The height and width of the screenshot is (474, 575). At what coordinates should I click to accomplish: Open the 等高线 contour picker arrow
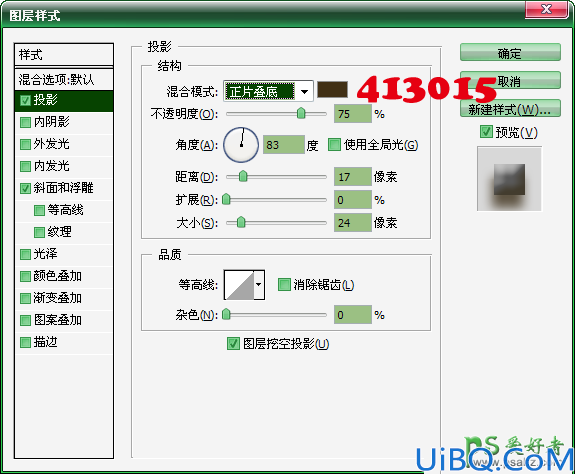(x=259, y=285)
